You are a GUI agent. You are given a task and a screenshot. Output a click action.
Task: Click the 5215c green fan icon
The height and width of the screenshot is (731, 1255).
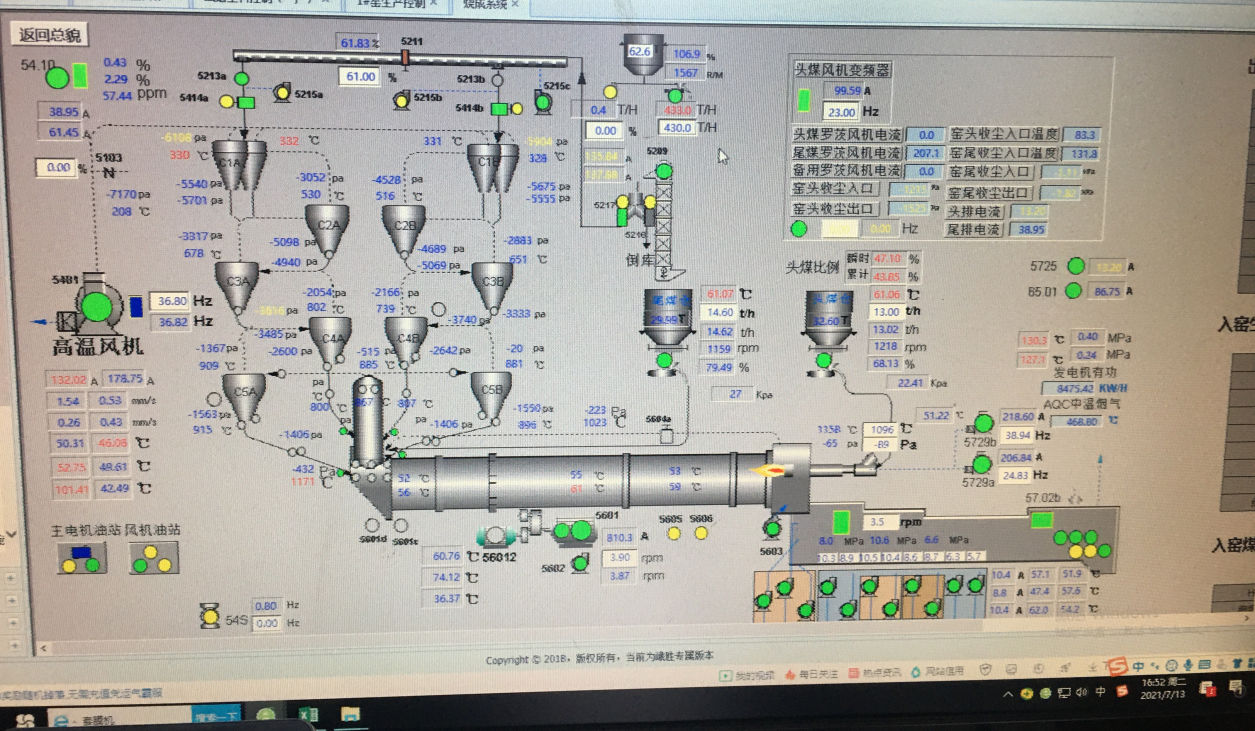543,101
